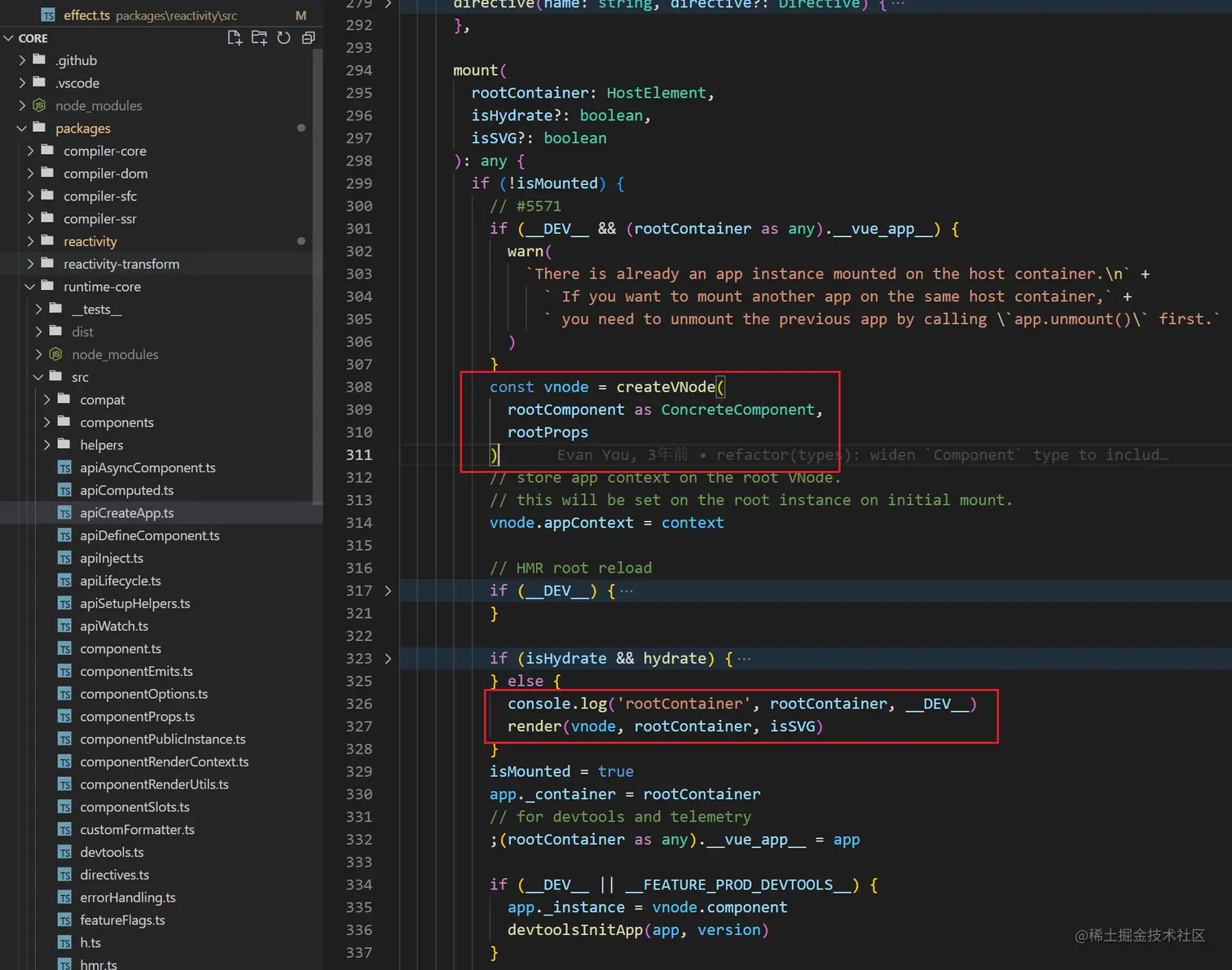
Task: Click the TS file icon beside apiComputed.ts
Action: click(64, 490)
